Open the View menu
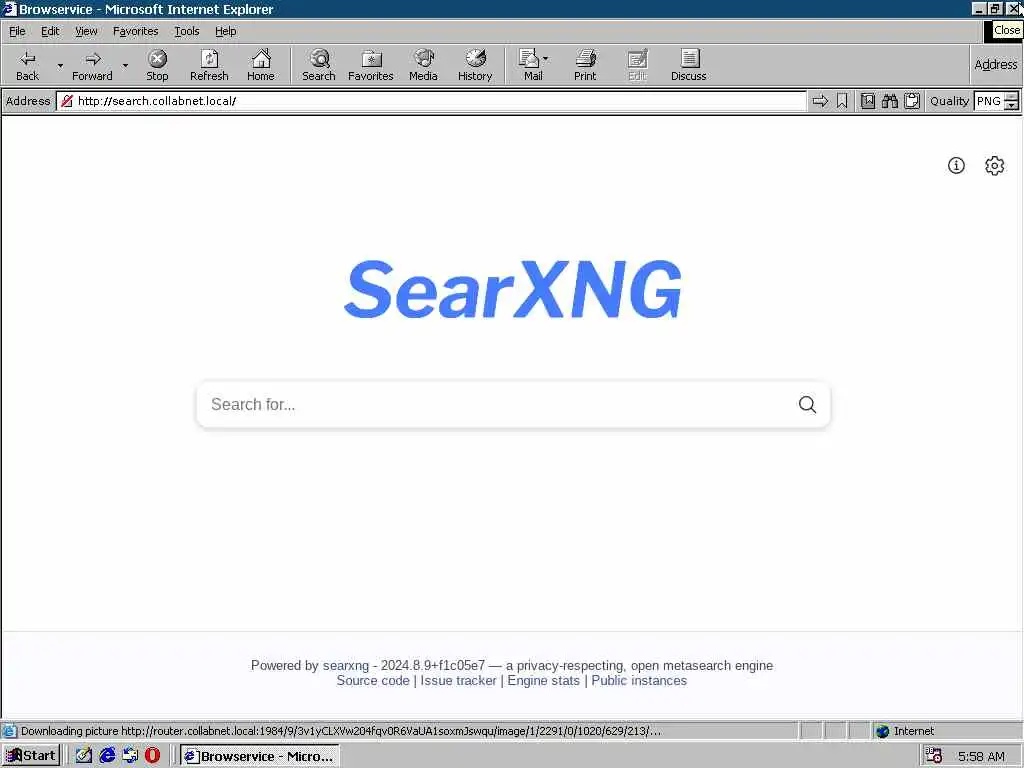 86,31
